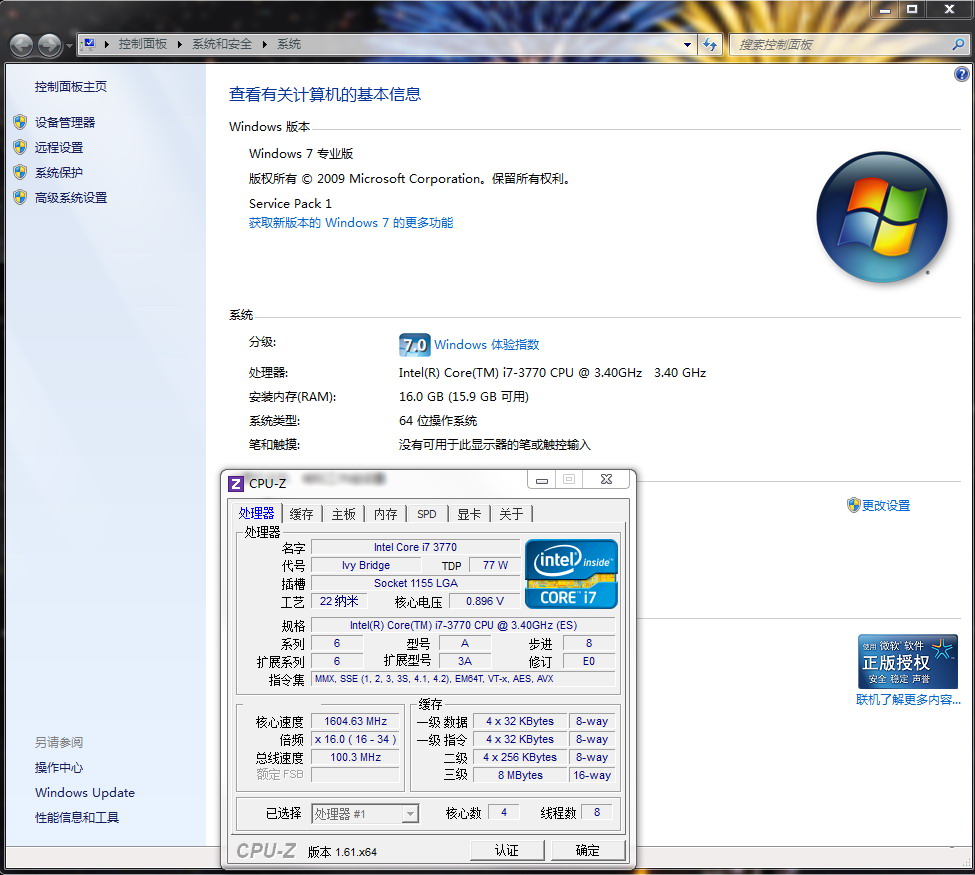Image resolution: width=975 pixels, height=875 pixels.
Task: Switch to 处理器 tab in CPU-Z
Action: point(257,513)
